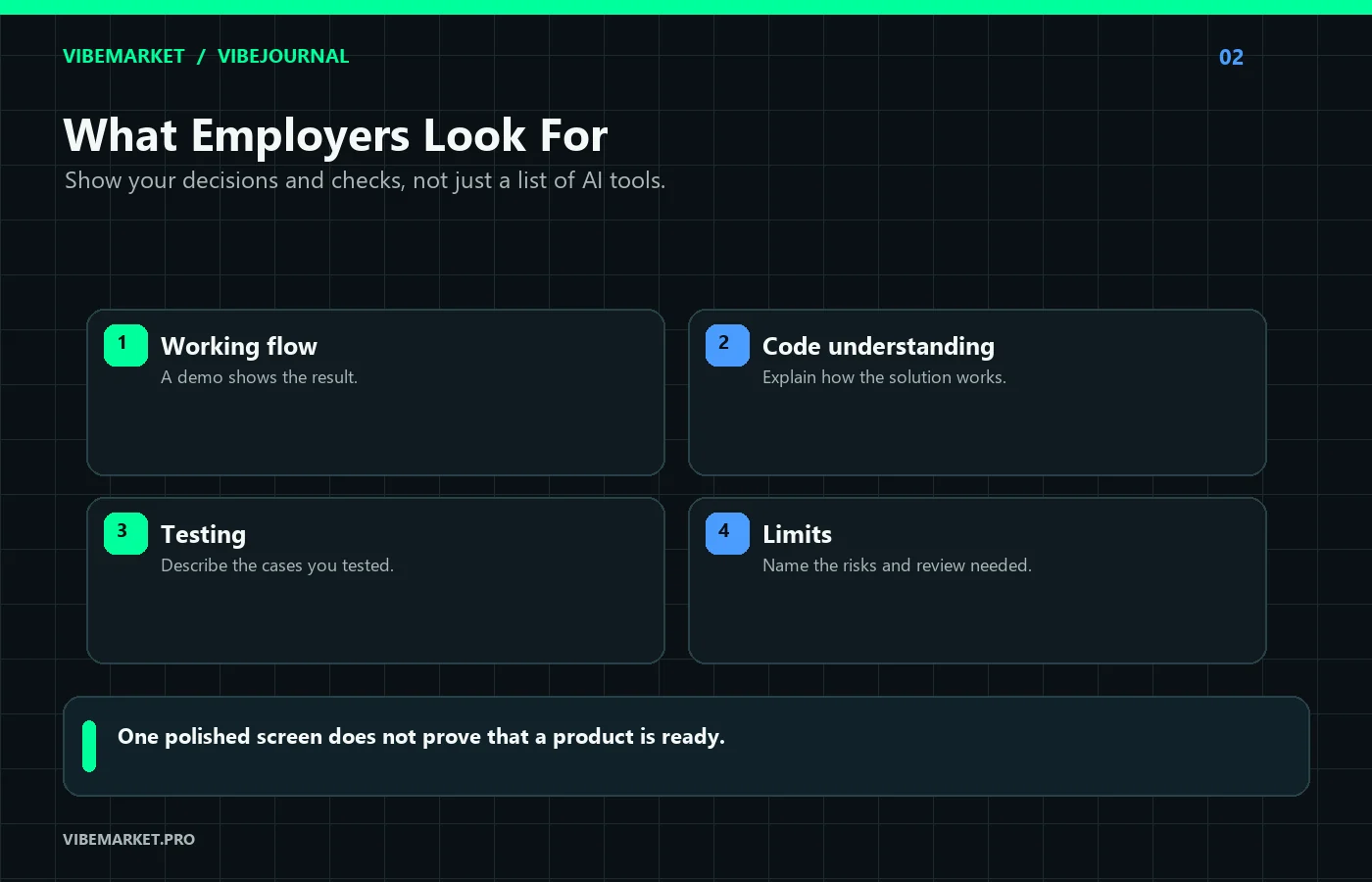The image size is (1372, 882).
Task: Click the blue number 2 badge
Action: point(727,345)
